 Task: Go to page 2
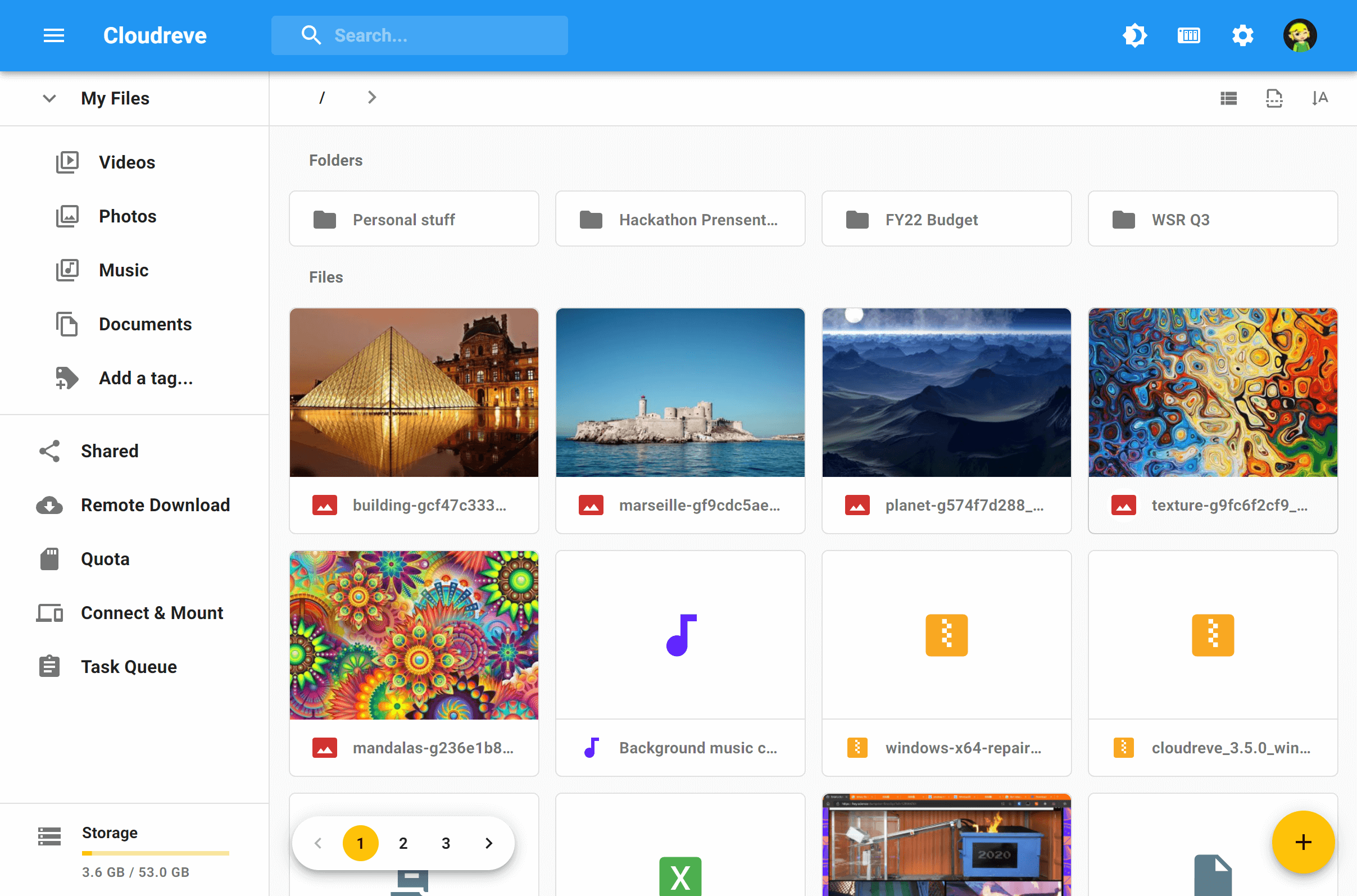tap(403, 843)
